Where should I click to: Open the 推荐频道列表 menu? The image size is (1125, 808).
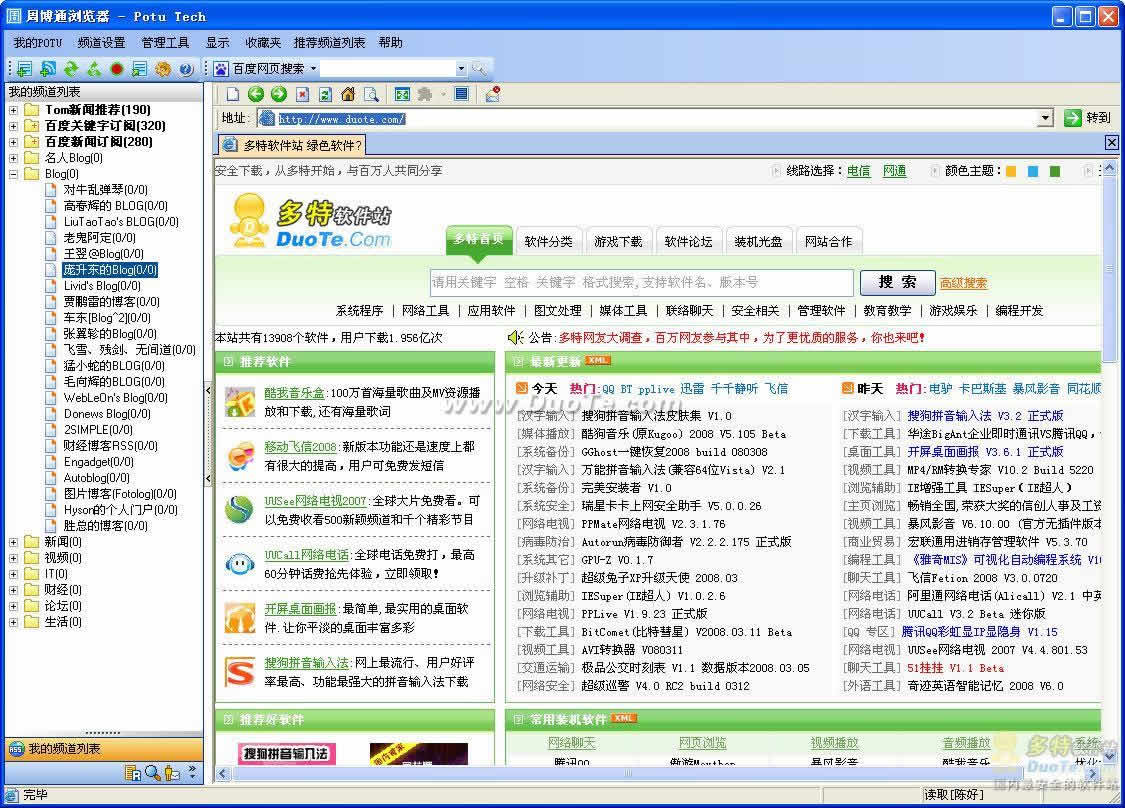(x=329, y=43)
